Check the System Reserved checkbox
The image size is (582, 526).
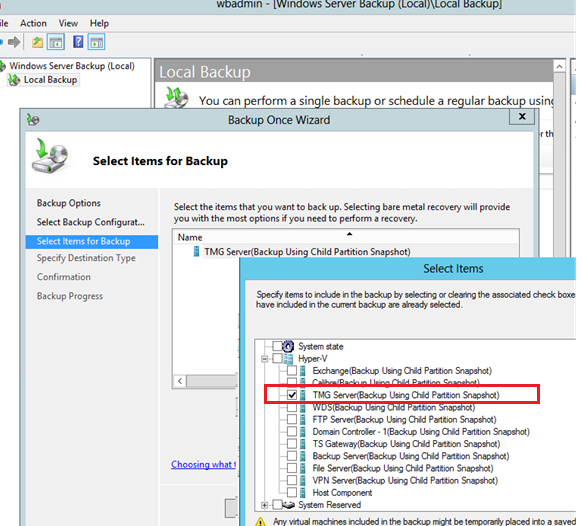[277, 505]
